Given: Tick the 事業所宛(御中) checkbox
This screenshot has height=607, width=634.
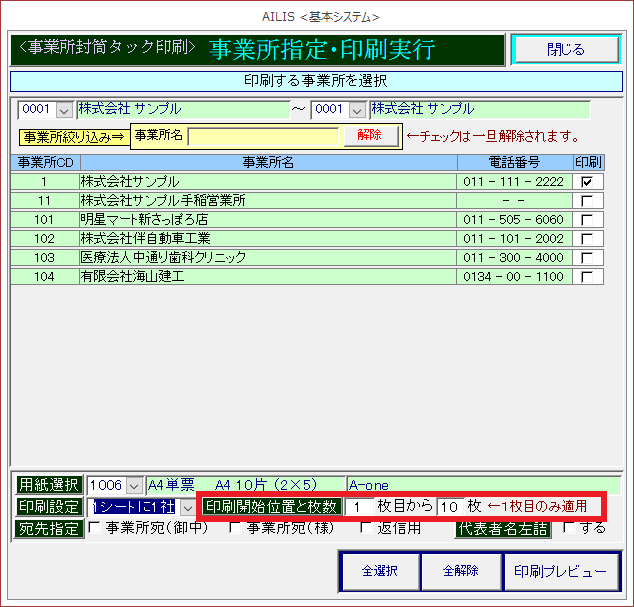Looking at the screenshot, I should tap(95, 528).
